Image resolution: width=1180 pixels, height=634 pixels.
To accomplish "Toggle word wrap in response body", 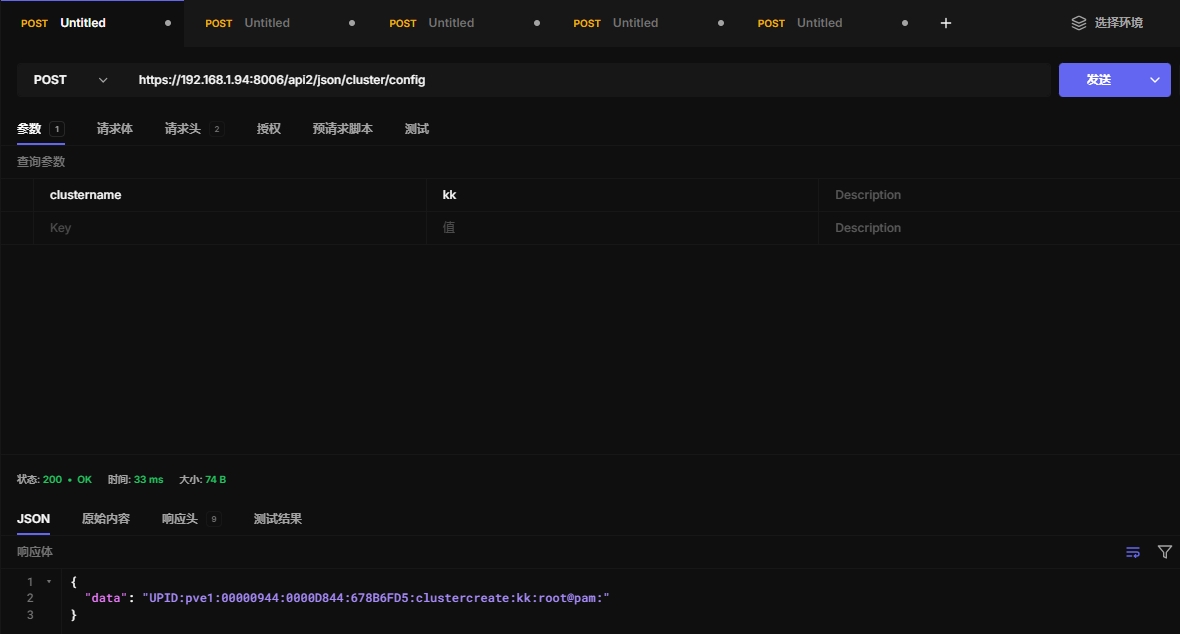I will coord(1133,552).
